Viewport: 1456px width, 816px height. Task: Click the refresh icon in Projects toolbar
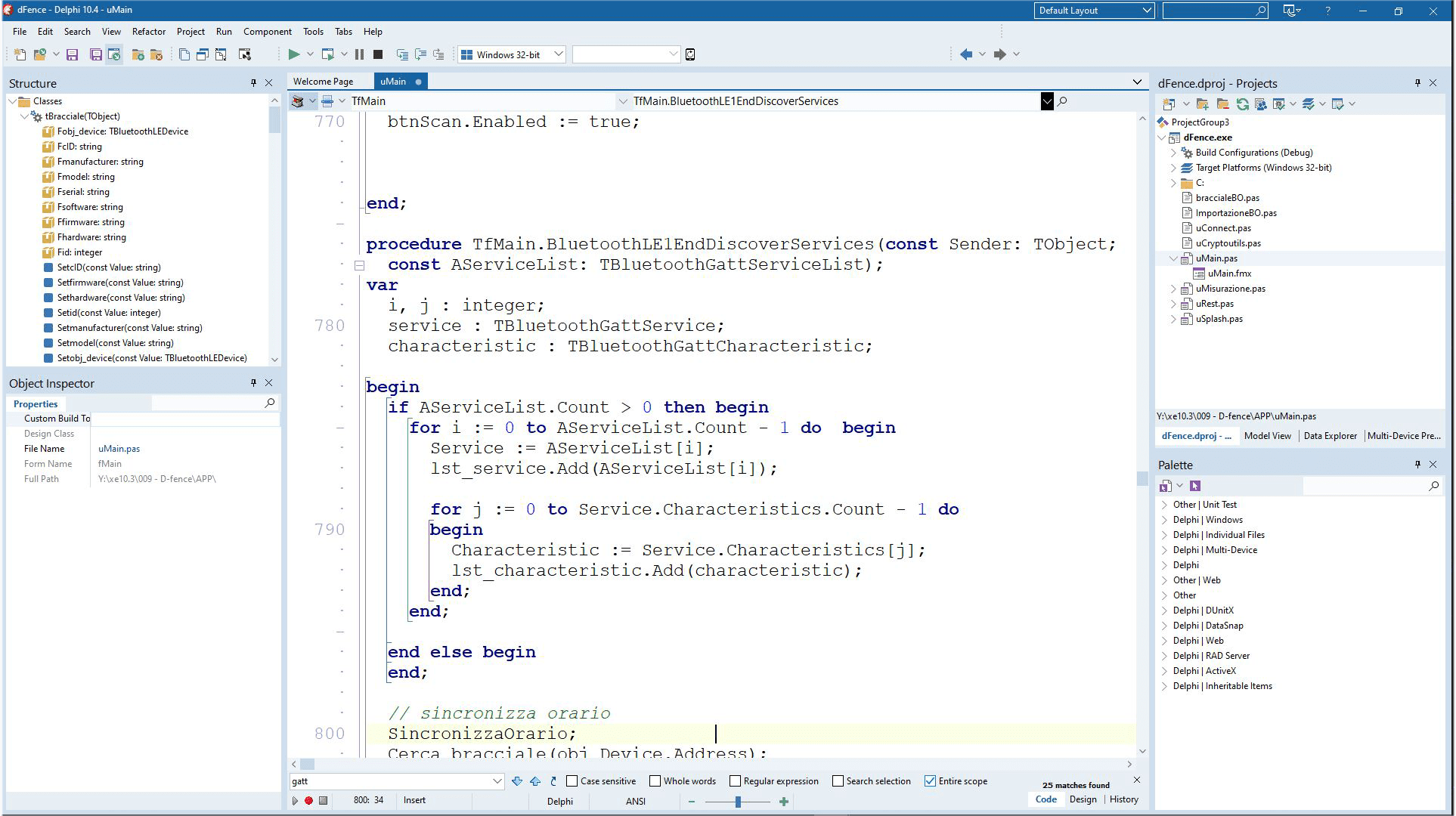point(1242,104)
